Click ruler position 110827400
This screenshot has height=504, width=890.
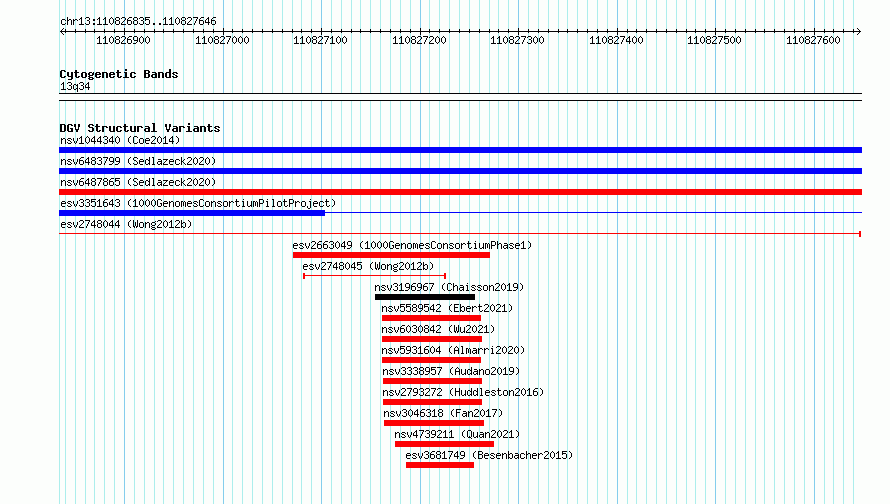[616, 40]
